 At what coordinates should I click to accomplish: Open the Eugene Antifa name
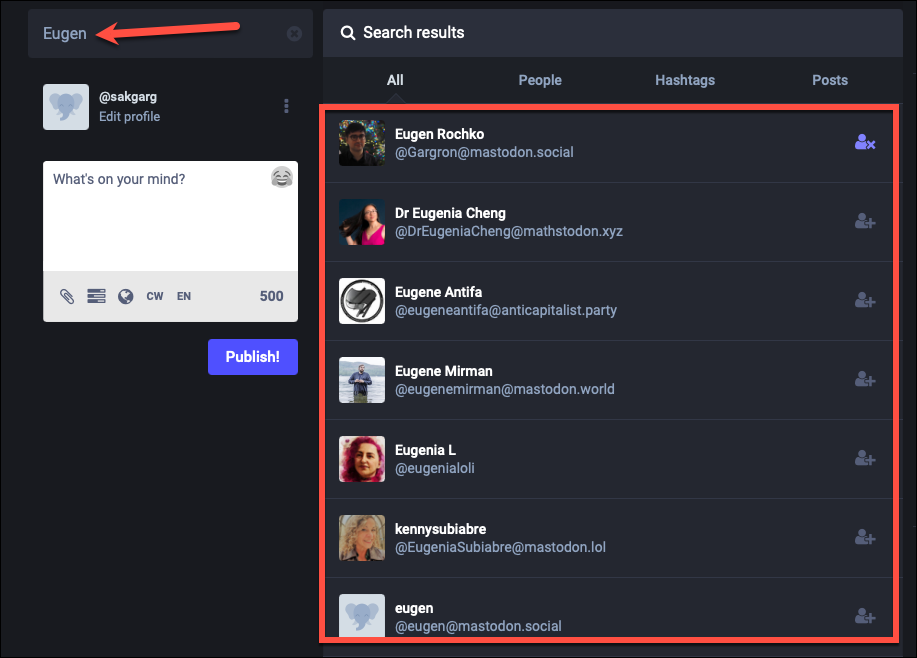(x=439, y=292)
